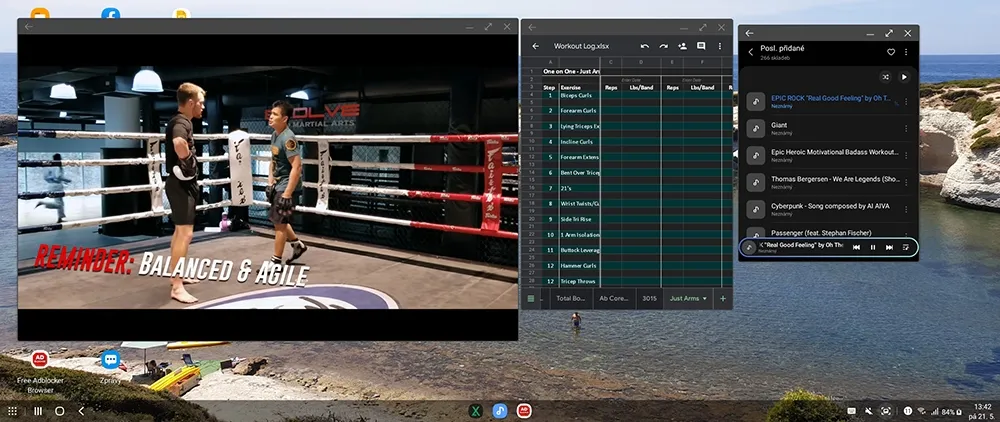
Task: Open the spreadsheet three-dot overflow menu
Action: click(x=720, y=46)
